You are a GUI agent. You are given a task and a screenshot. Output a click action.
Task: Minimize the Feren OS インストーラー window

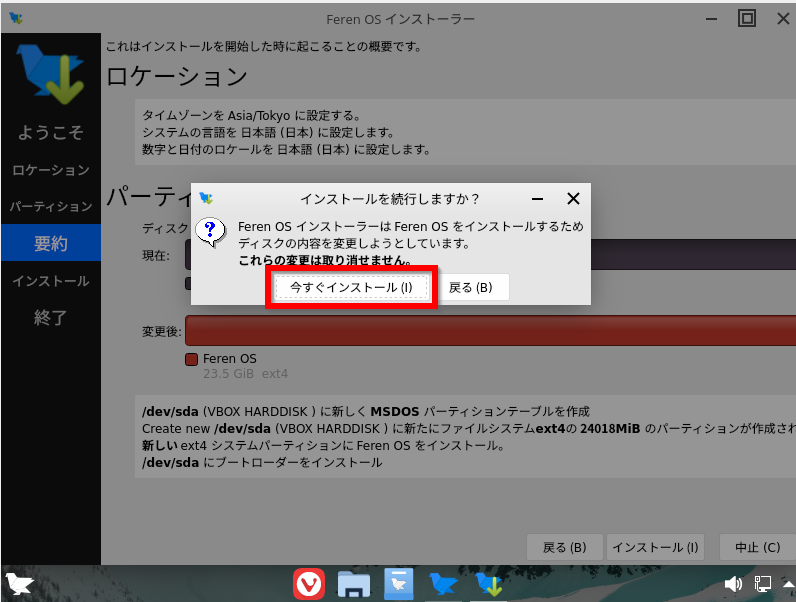tap(712, 19)
